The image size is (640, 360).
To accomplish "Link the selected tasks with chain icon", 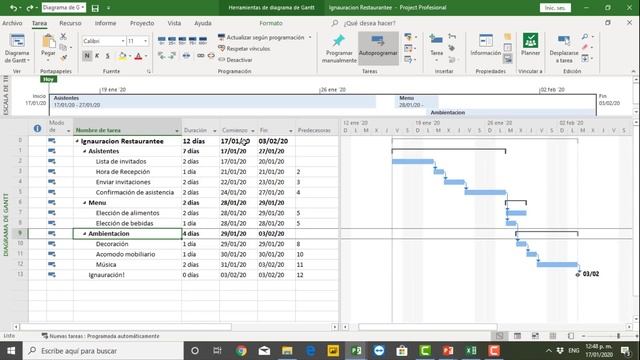I will (x=201, y=56).
